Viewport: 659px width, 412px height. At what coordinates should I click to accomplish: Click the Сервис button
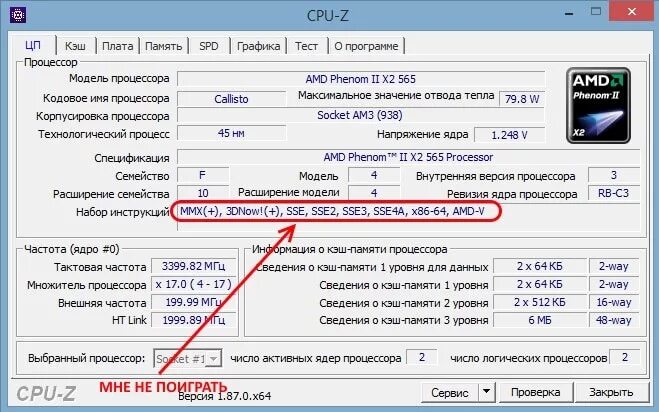pyautogui.click(x=450, y=392)
